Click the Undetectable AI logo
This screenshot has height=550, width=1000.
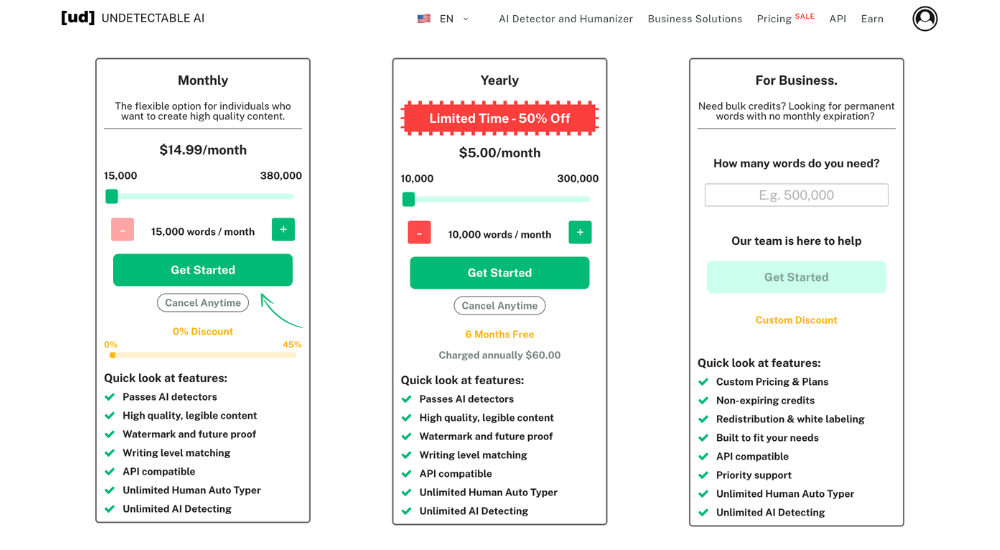[x=133, y=18]
